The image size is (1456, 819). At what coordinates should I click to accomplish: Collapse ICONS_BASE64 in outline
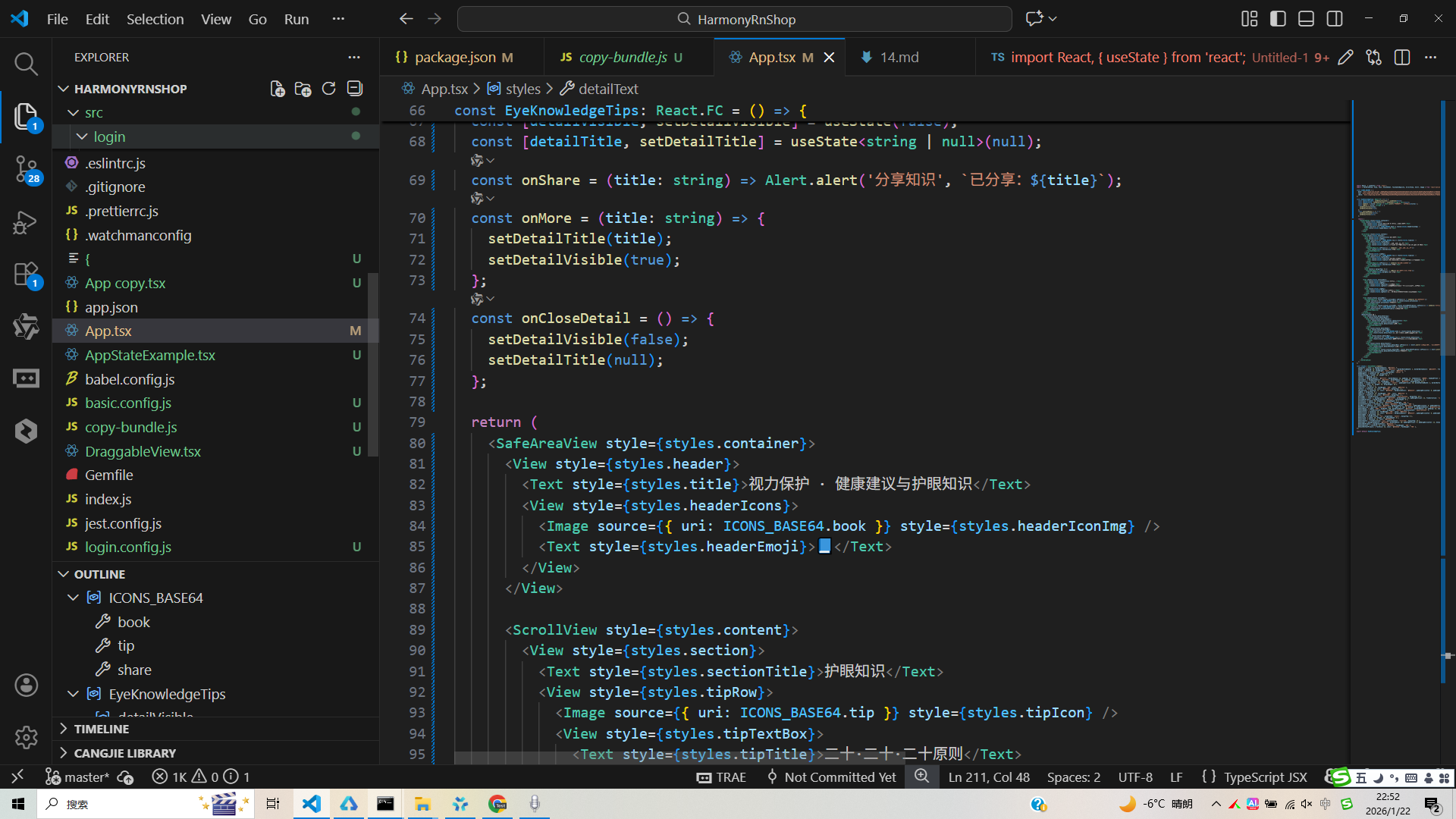tap(74, 598)
